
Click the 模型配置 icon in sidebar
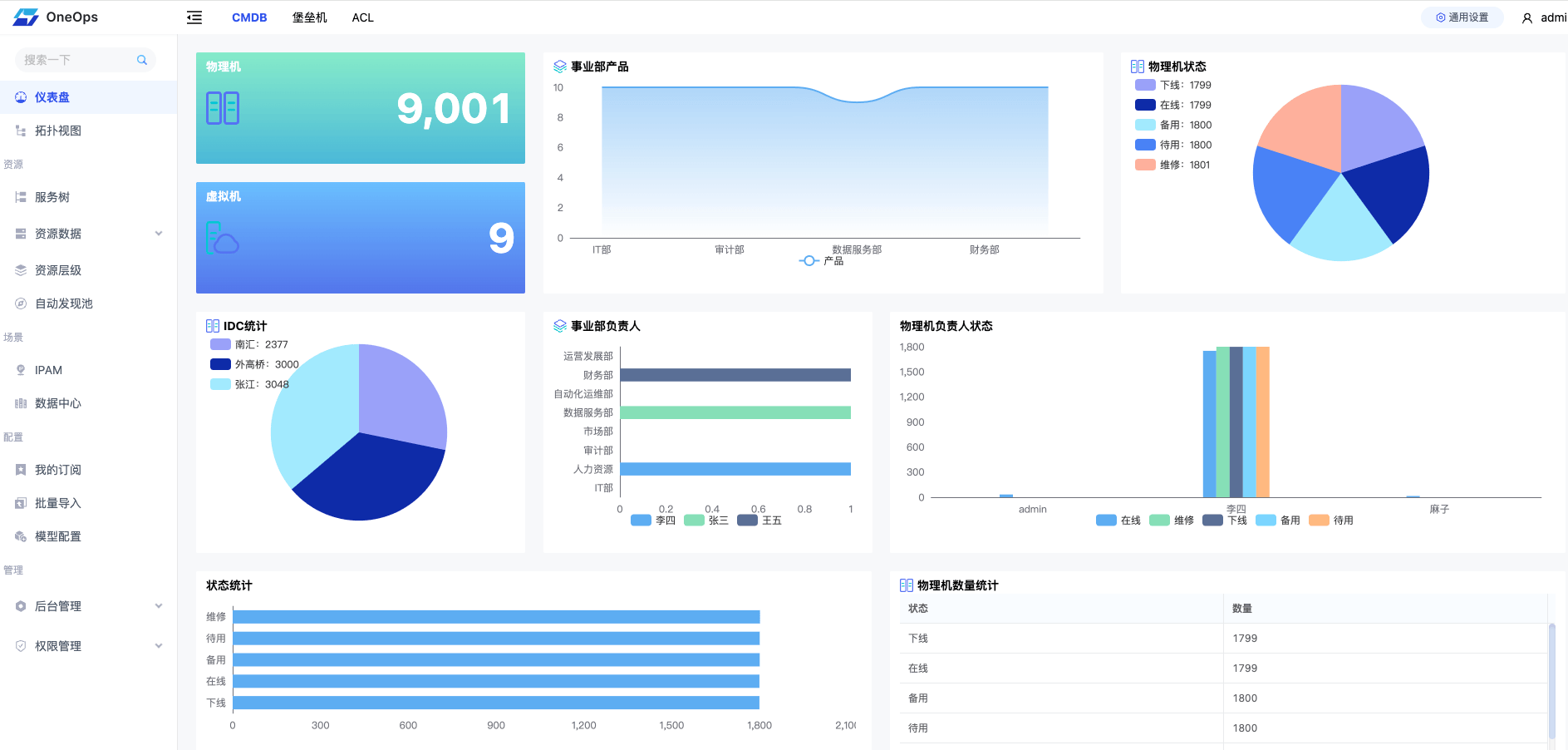click(21, 536)
